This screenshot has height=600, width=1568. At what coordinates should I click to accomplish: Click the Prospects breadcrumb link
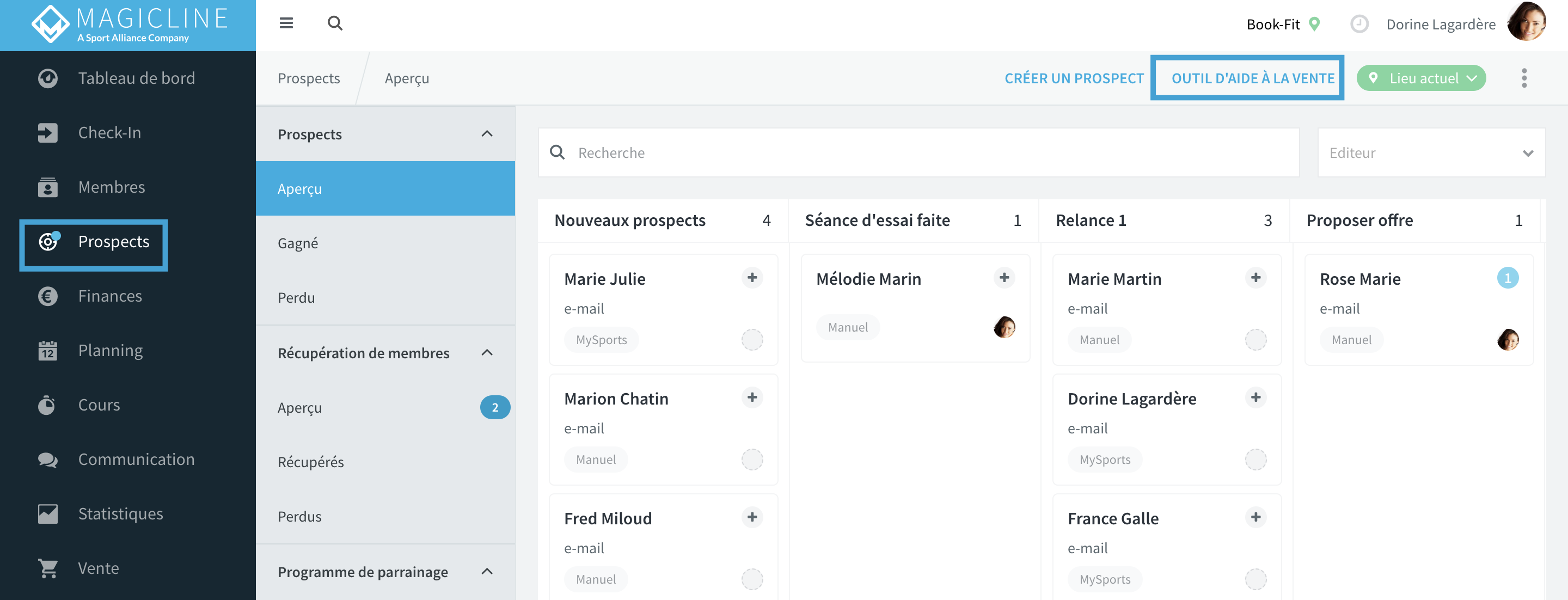click(x=309, y=78)
